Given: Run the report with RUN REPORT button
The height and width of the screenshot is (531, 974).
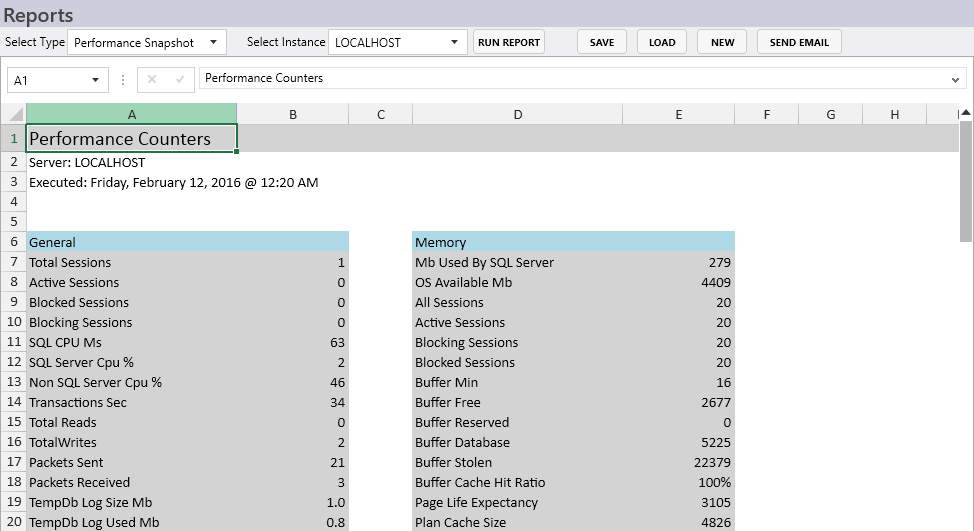Looking at the screenshot, I should (509, 42).
